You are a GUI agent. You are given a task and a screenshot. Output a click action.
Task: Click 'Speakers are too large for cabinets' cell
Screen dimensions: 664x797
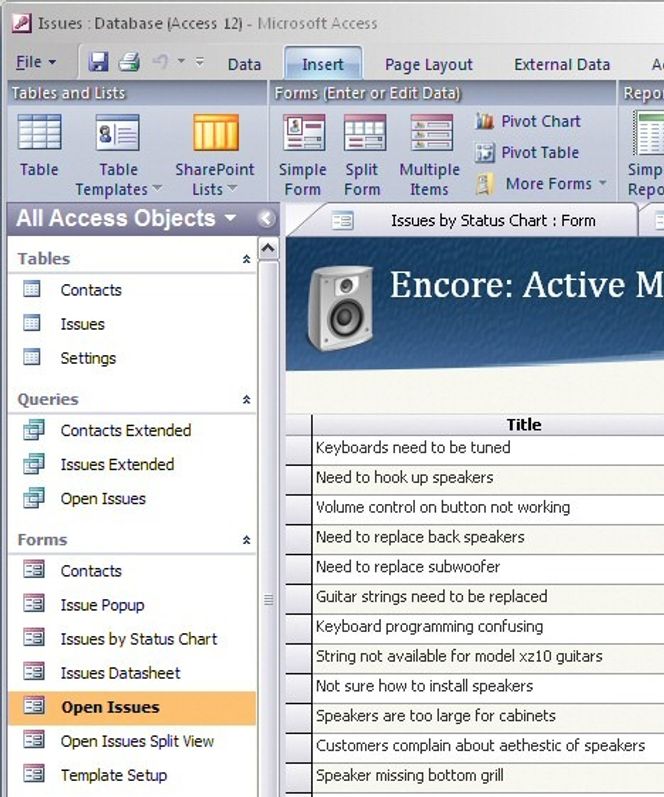488,717
